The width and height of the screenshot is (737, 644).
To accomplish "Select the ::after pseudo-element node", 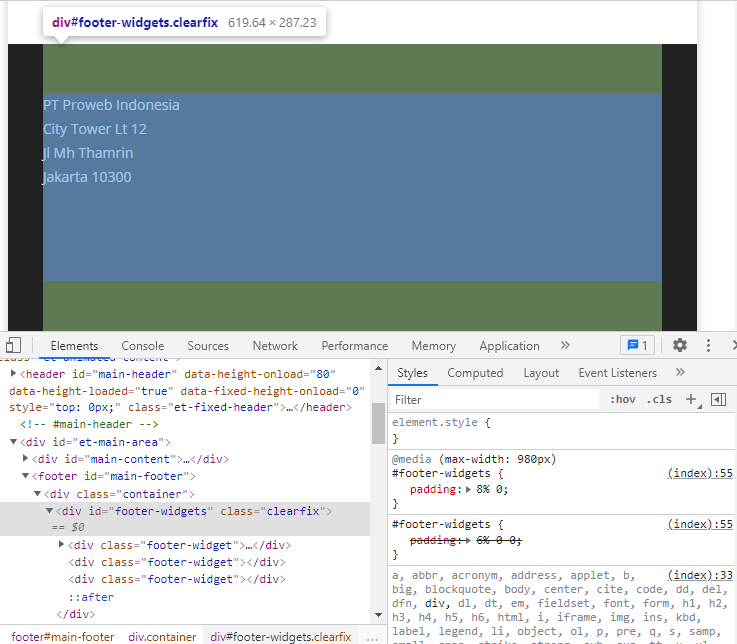I will tap(91, 597).
